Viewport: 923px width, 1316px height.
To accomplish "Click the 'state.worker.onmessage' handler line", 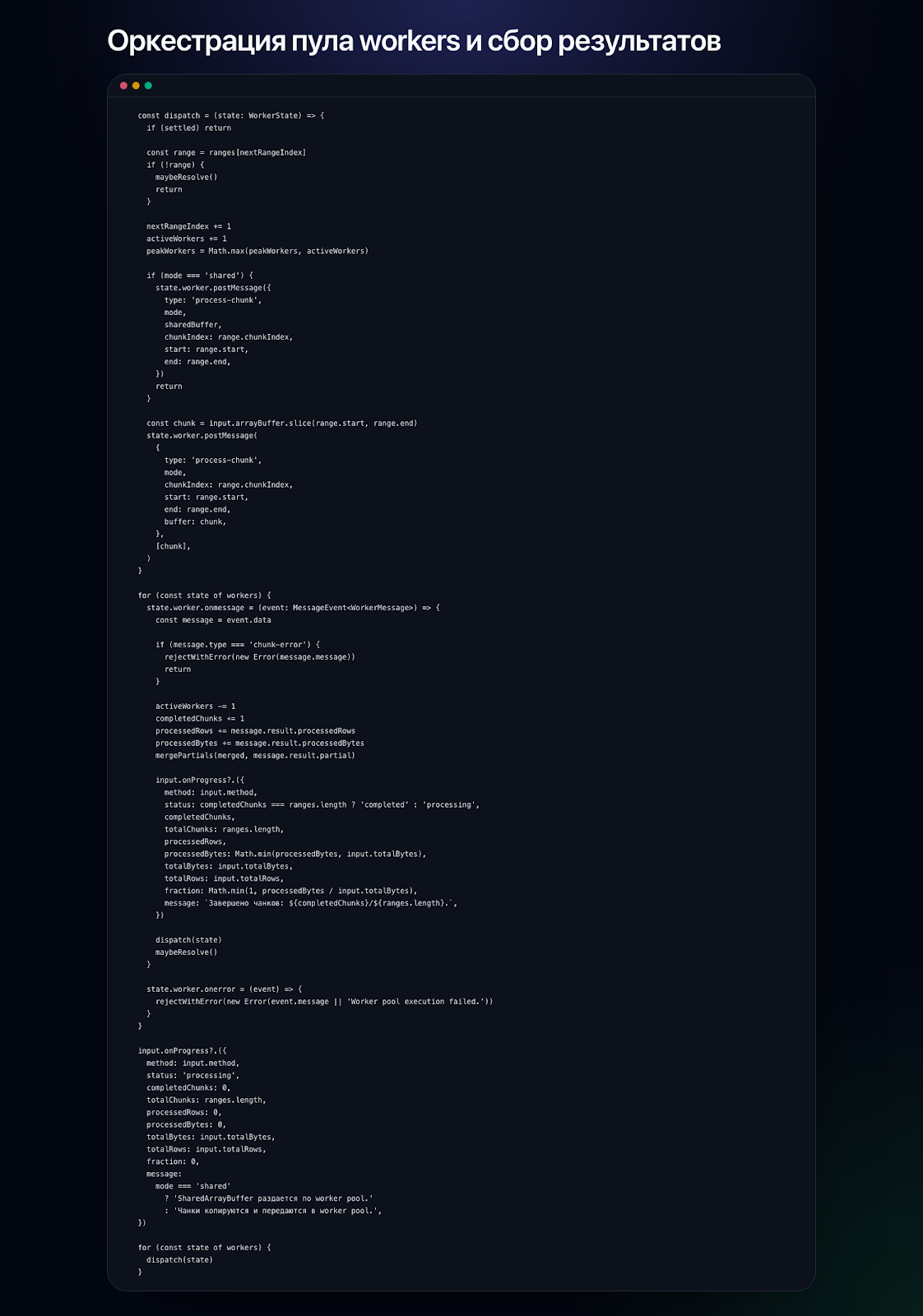I will click(x=293, y=608).
